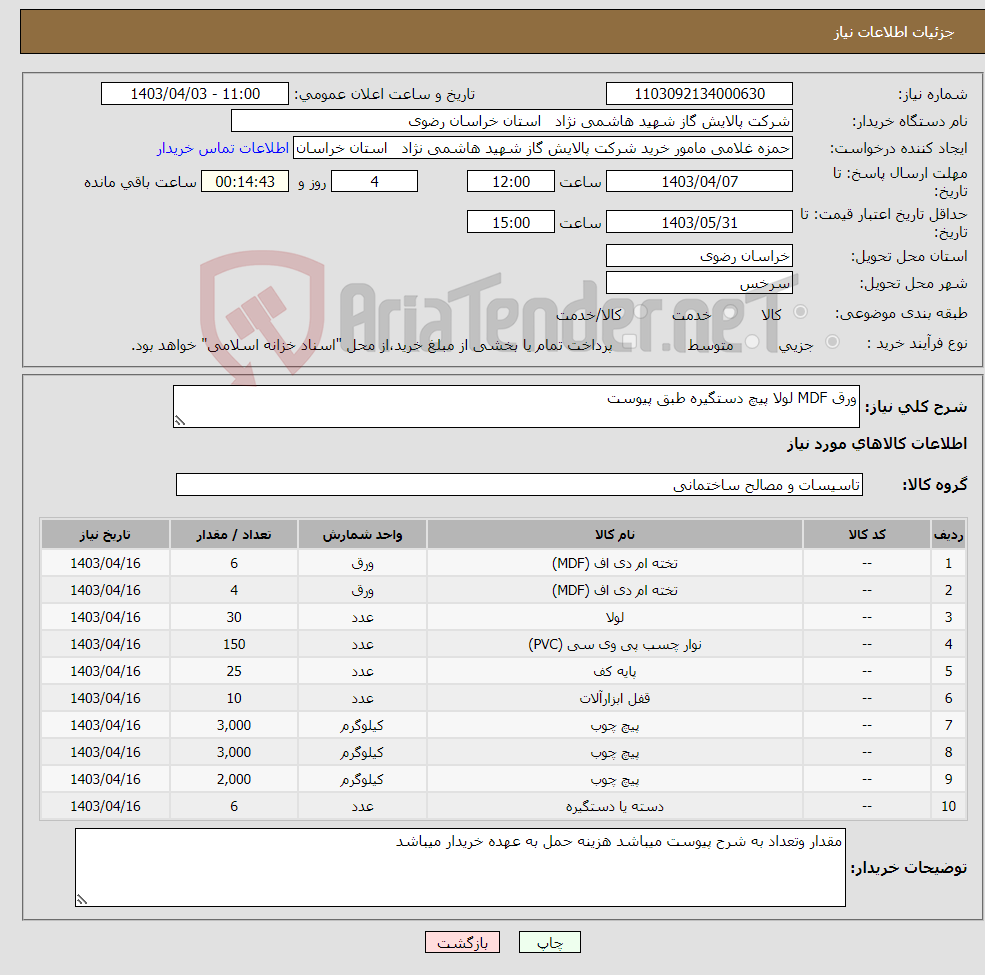The image size is (985, 975).
Task: Click the delivery city field سرخس
Action: tap(699, 283)
